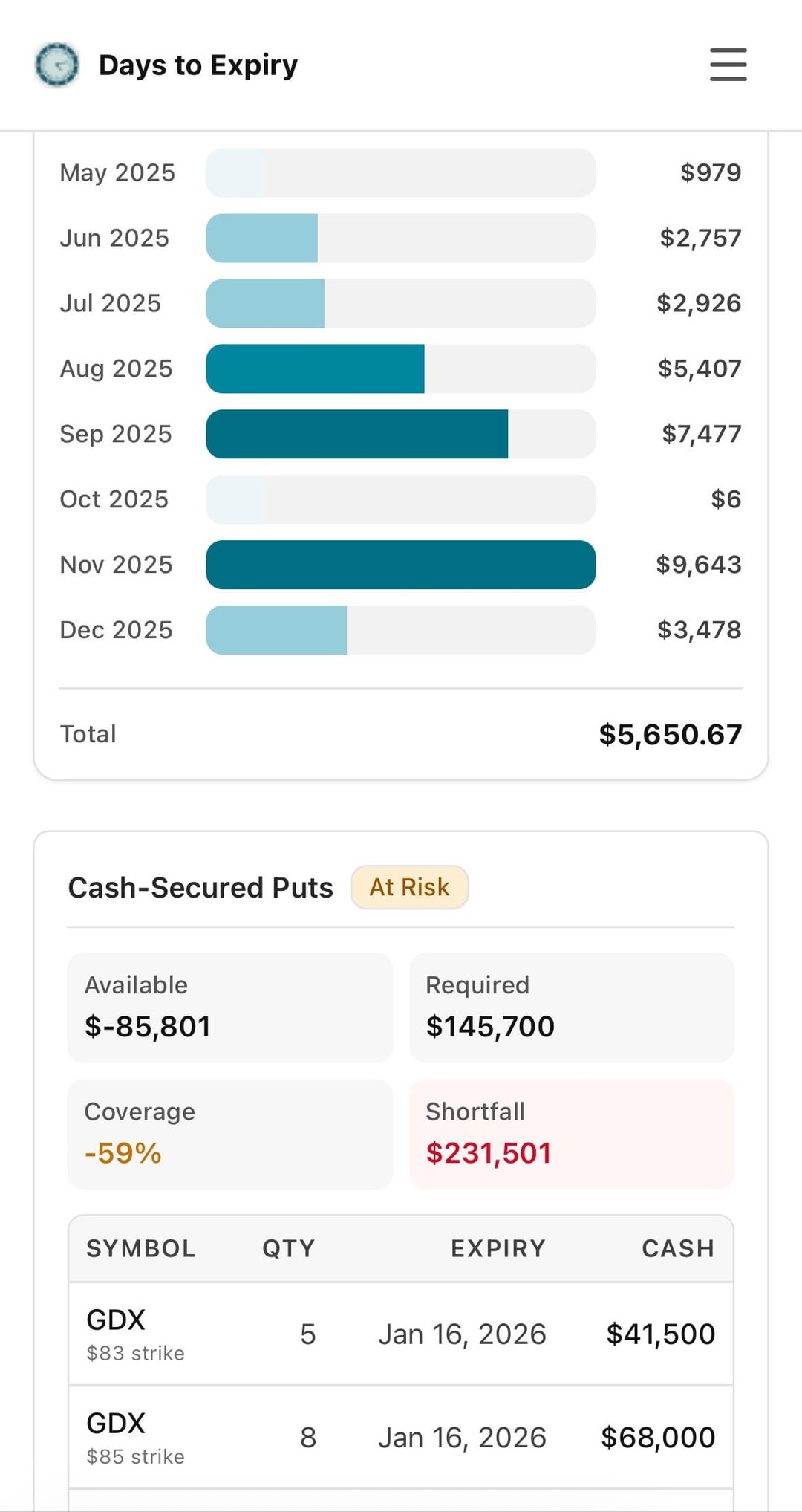Click the At Risk badge
802x1512 pixels.
click(409, 887)
